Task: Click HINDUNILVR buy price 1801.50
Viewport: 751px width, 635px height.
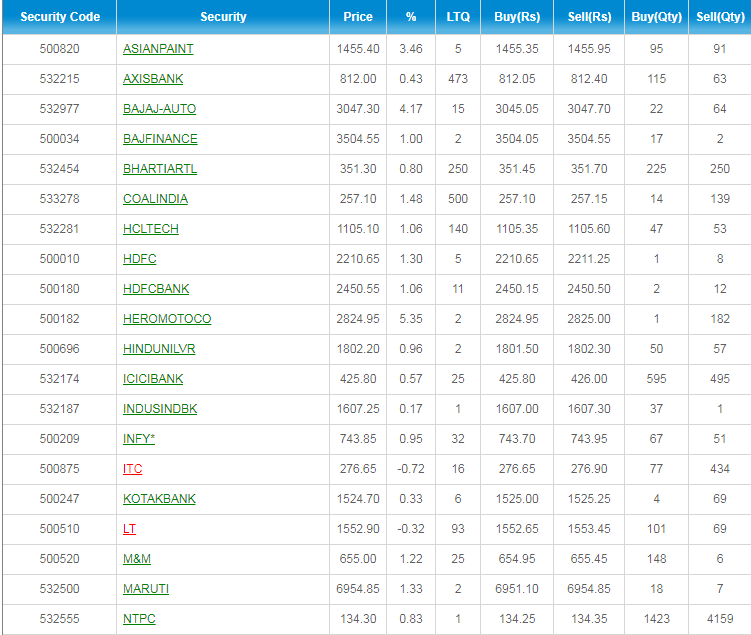Action: tap(517, 349)
